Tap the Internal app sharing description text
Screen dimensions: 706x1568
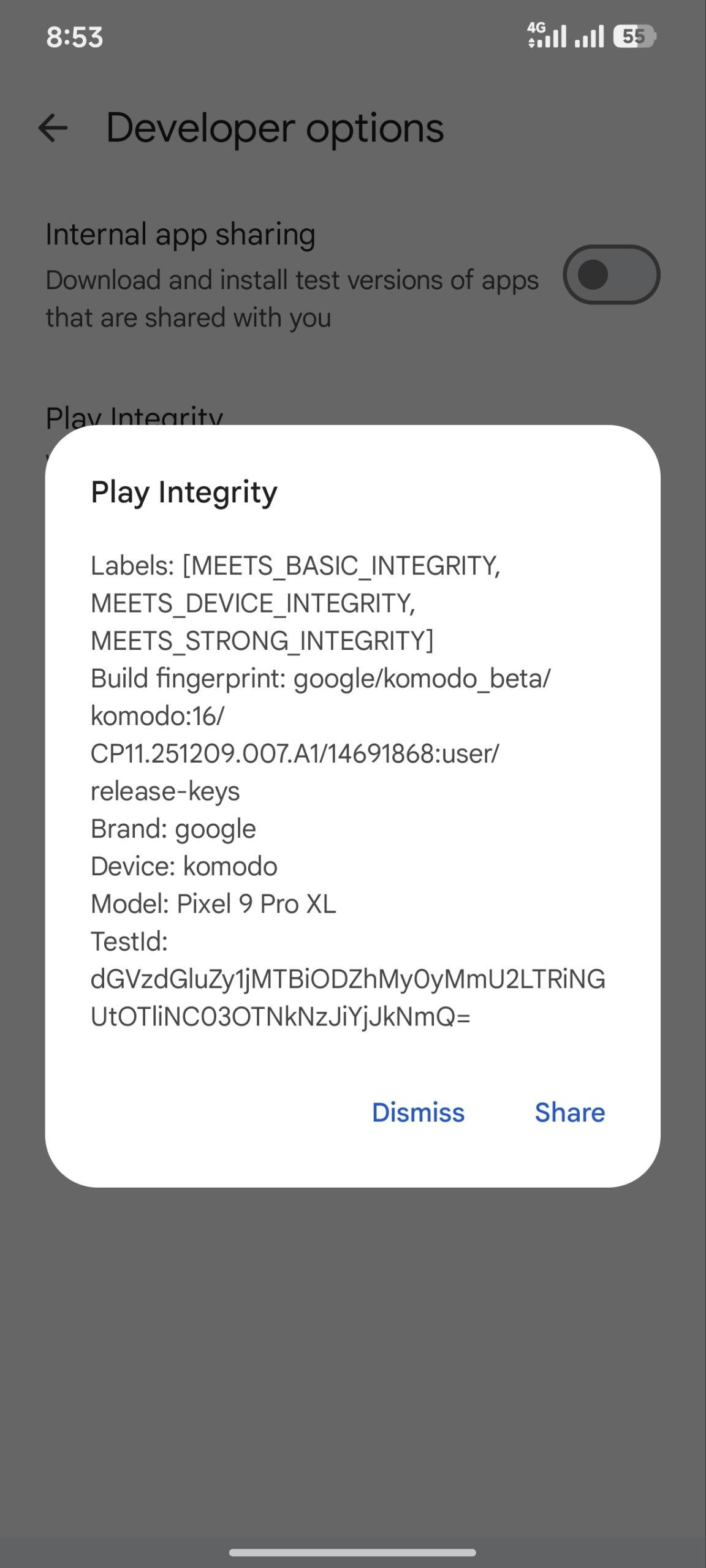pos(292,299)
